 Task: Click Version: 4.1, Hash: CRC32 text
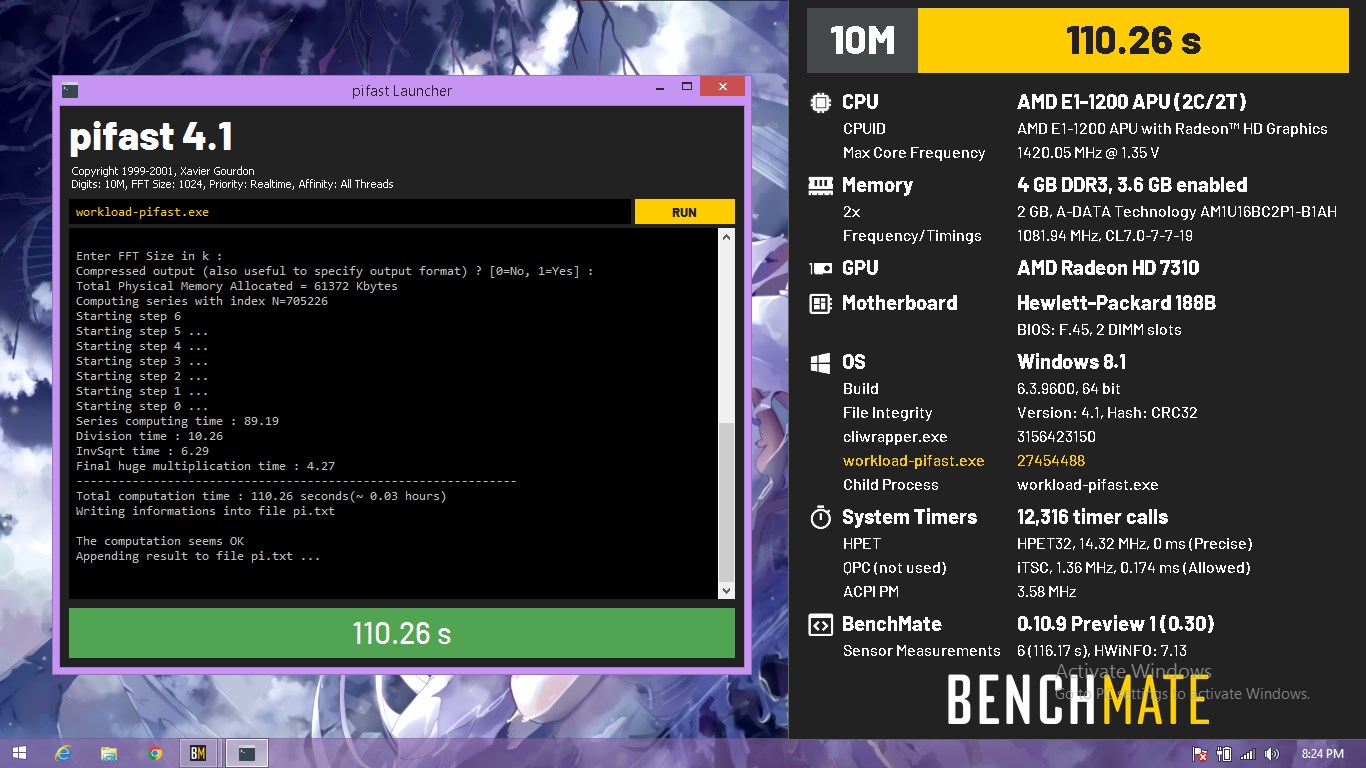tap(1107, 413)
